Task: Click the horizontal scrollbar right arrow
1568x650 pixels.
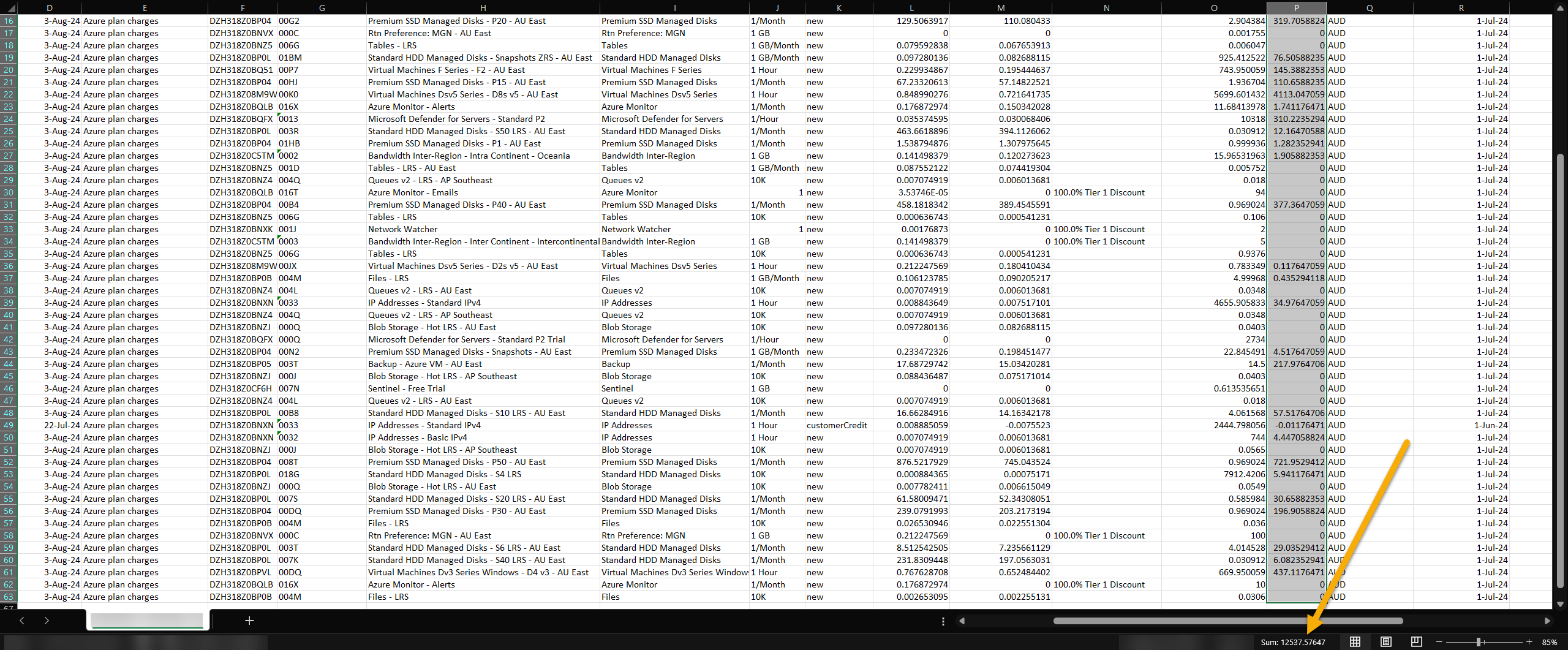Action: click(1547, 621)
